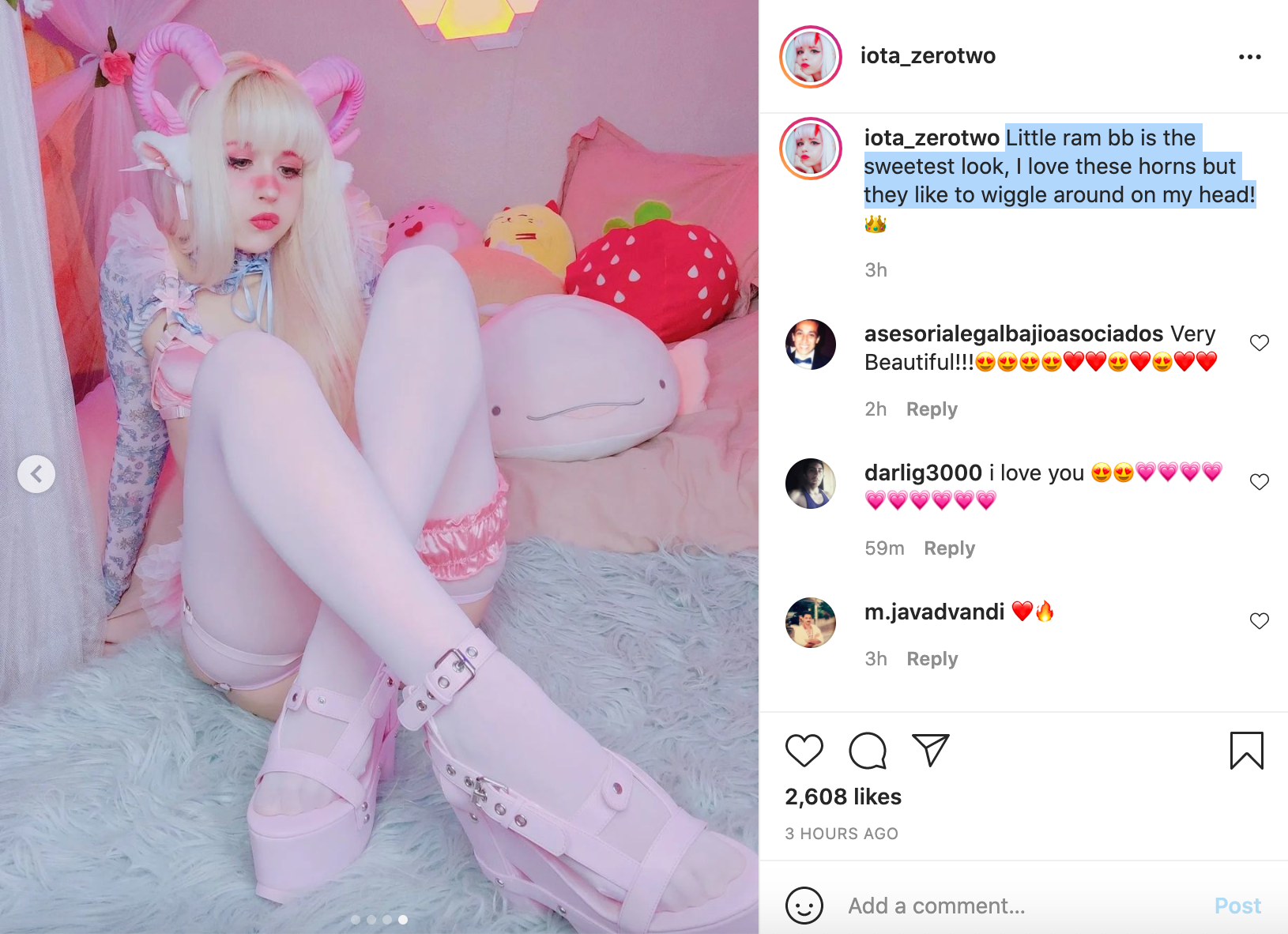The image size is (1288, 934).
Task: View the 2,608 likes list
Action: [843, 797]
